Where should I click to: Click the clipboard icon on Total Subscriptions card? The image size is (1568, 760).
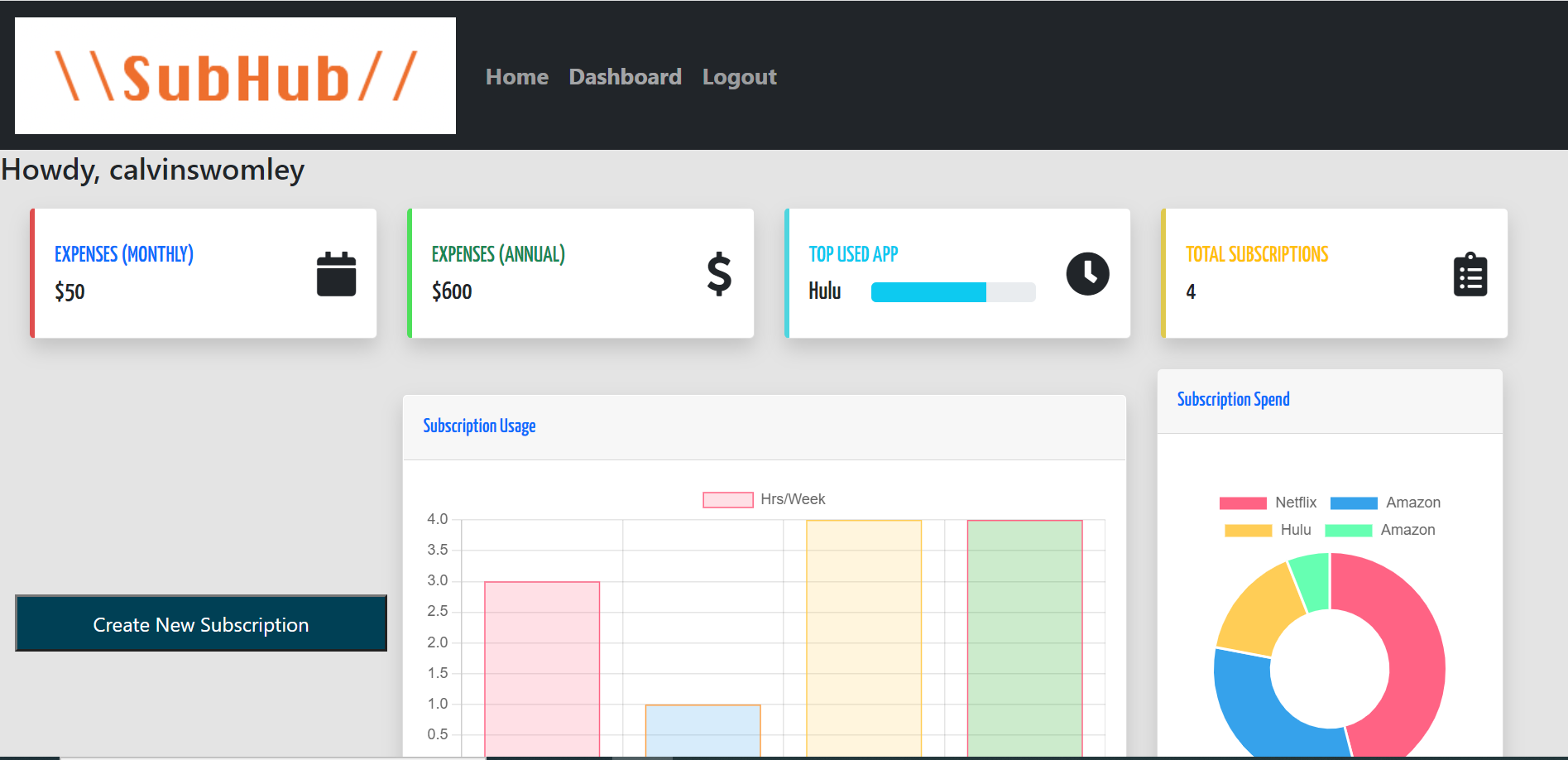coord(1470,273)
